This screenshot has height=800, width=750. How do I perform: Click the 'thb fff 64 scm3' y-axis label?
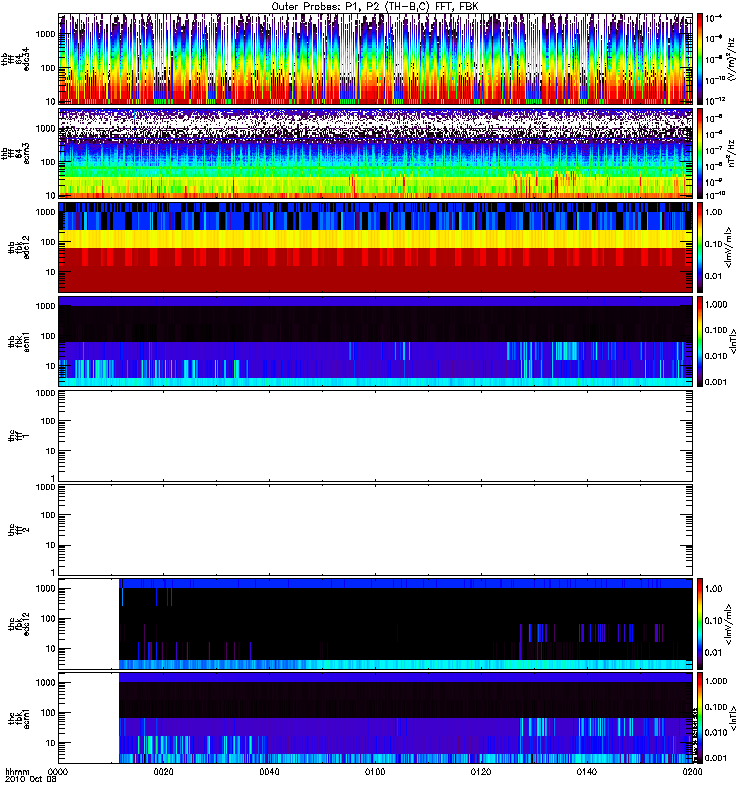click(x=15, y=154)
